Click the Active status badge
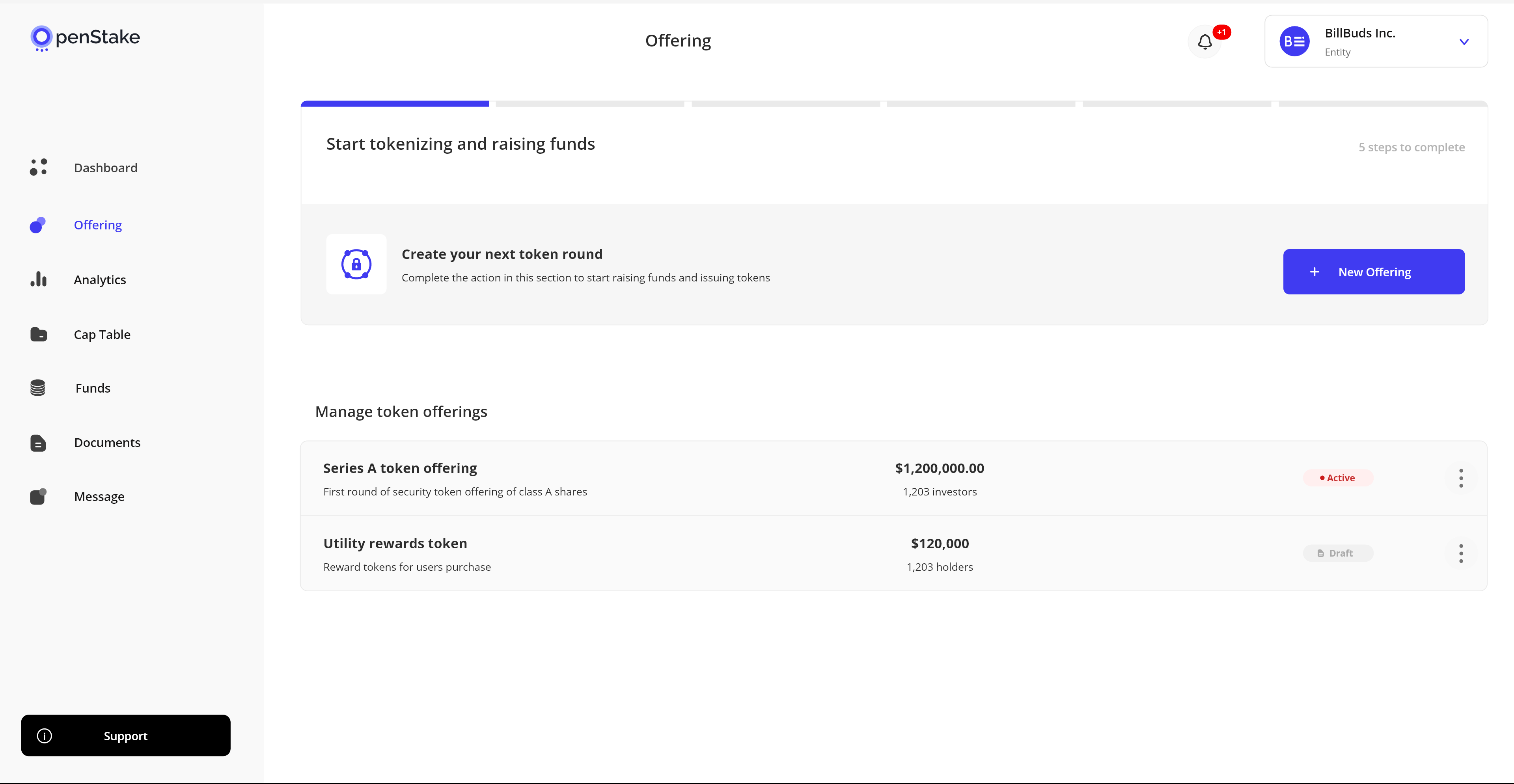This screenshot has width=1514, height=784. coord(1338,478)
